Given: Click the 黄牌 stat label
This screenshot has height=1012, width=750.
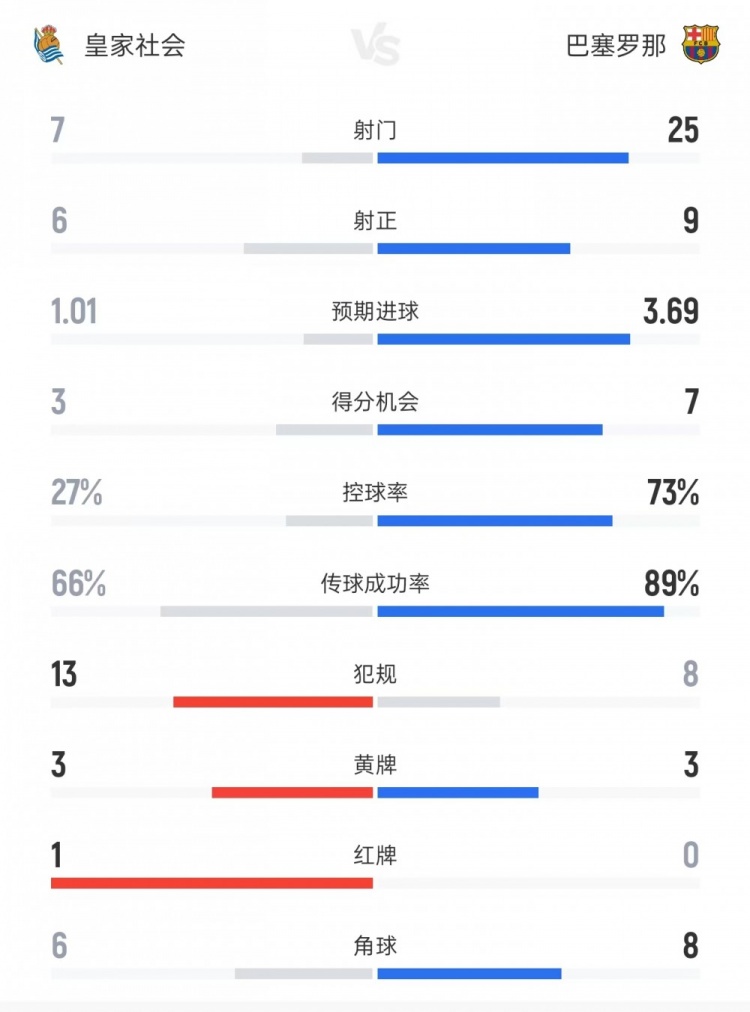Looking at the screenshot, I should click(x=375, y=766).
